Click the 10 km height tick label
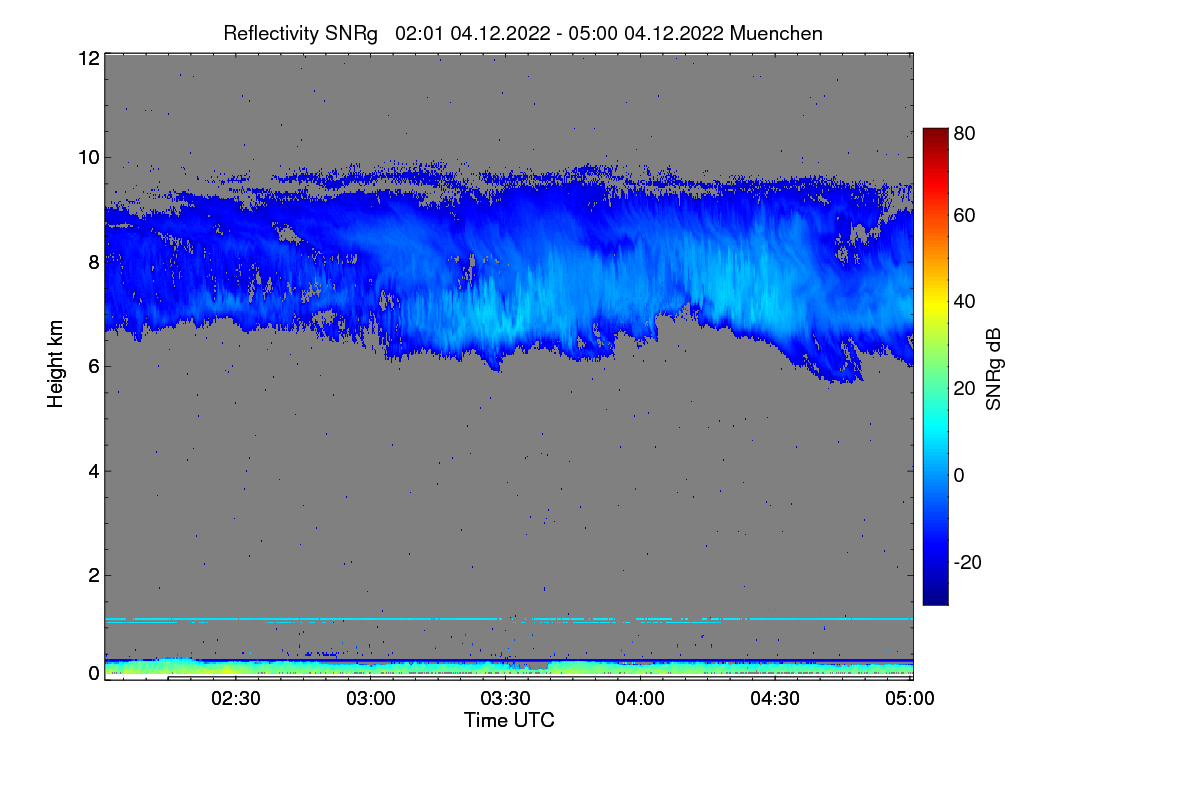 (x=88, y=157)
